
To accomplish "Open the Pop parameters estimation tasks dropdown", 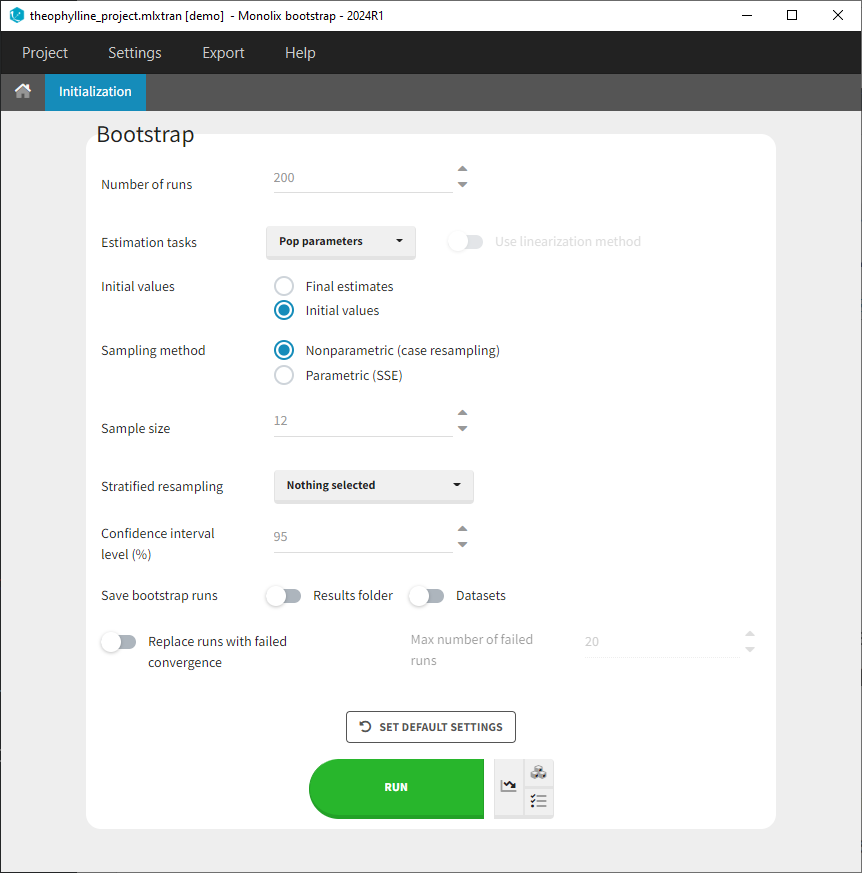I will 340,241.
